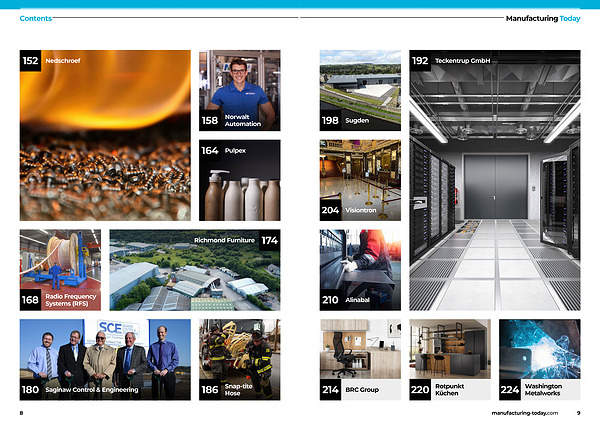This screenshot has height=424, width=600.
Task: Open Saginaw Control & Engineering photo
Action: (105, 360)
